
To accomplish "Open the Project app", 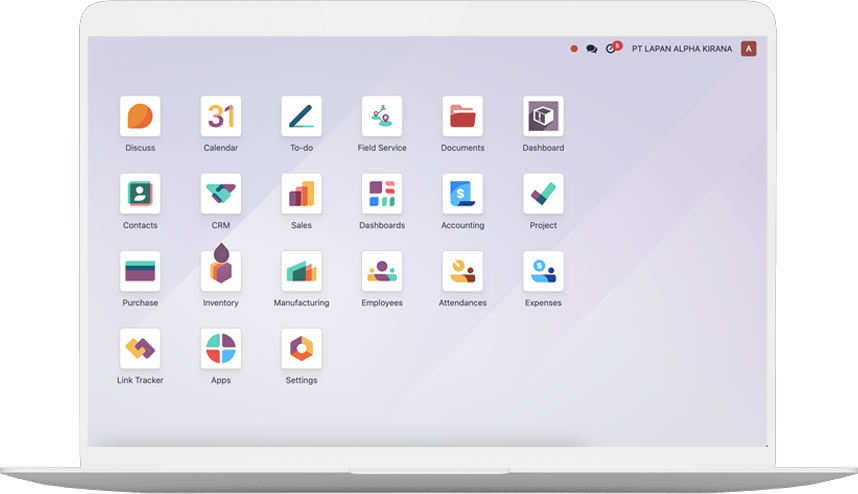I will pos(543,194).
